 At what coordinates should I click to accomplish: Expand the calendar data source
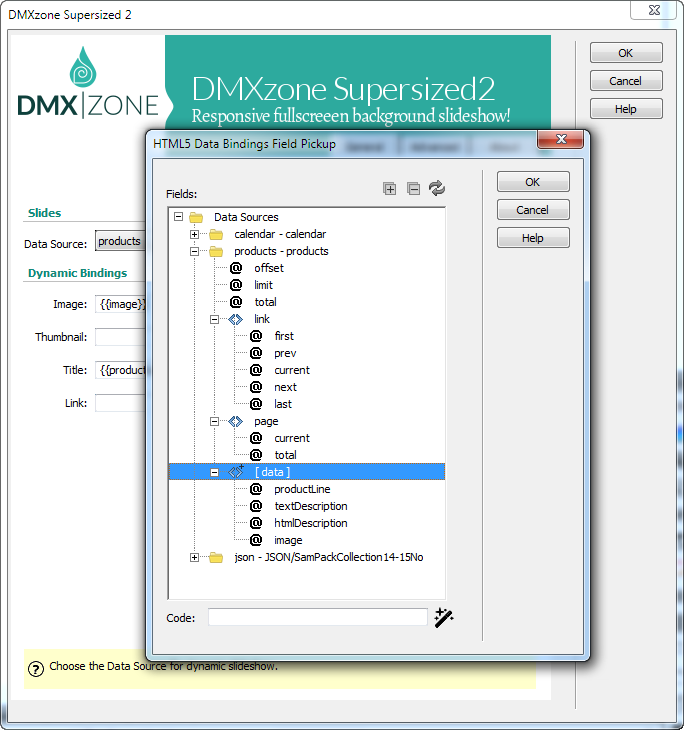(x=195, y=234)
